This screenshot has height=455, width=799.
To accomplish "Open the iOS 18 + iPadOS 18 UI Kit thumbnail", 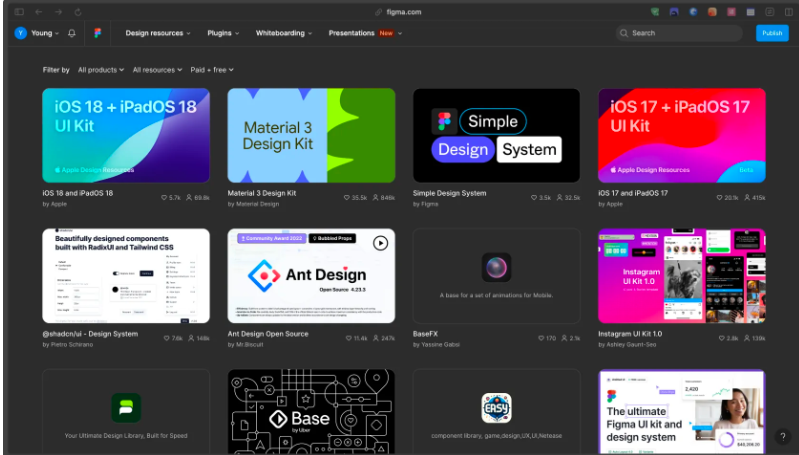I will tap(126, 136).
